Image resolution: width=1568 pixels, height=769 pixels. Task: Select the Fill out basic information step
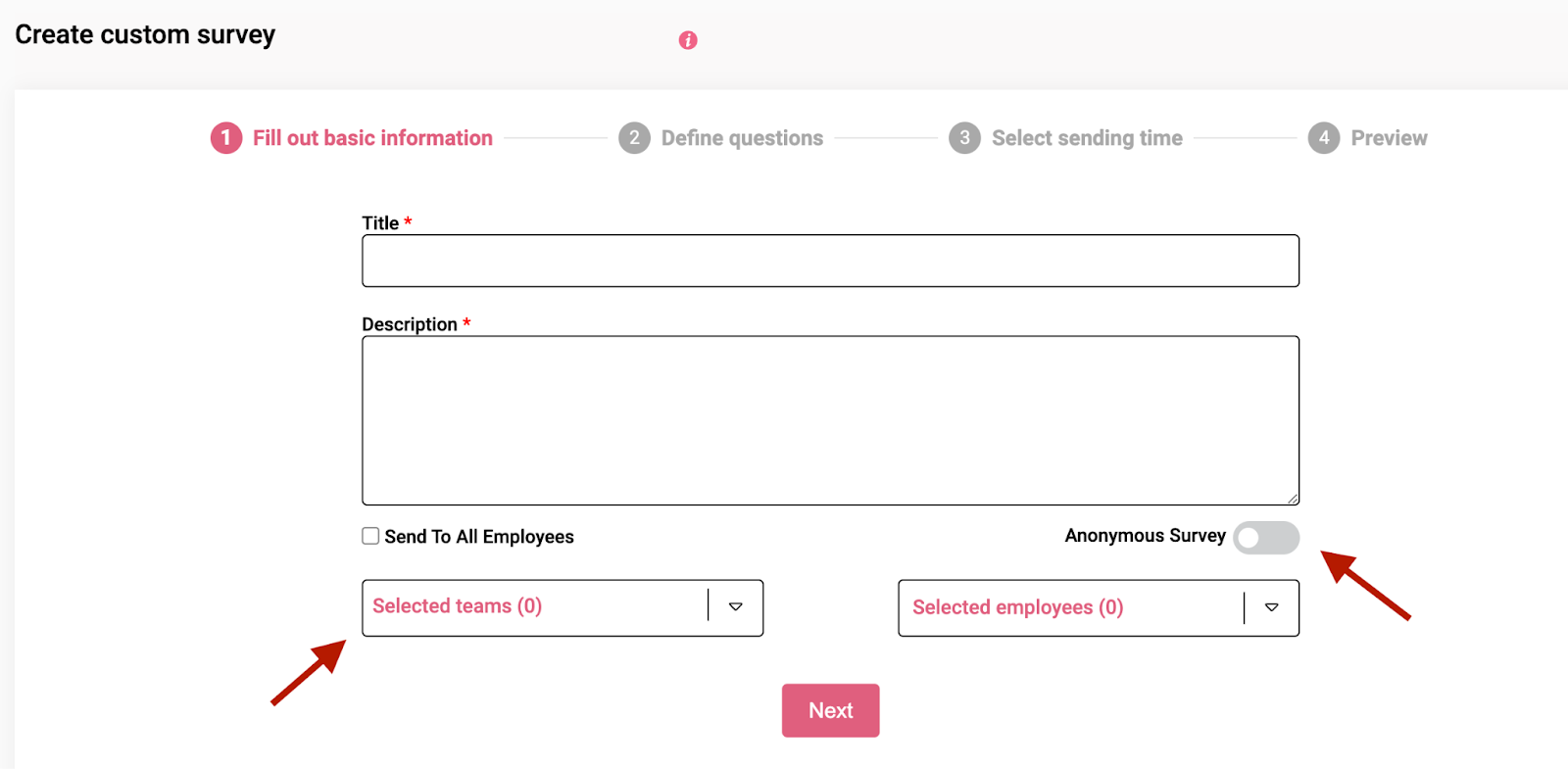click(372, 138)
